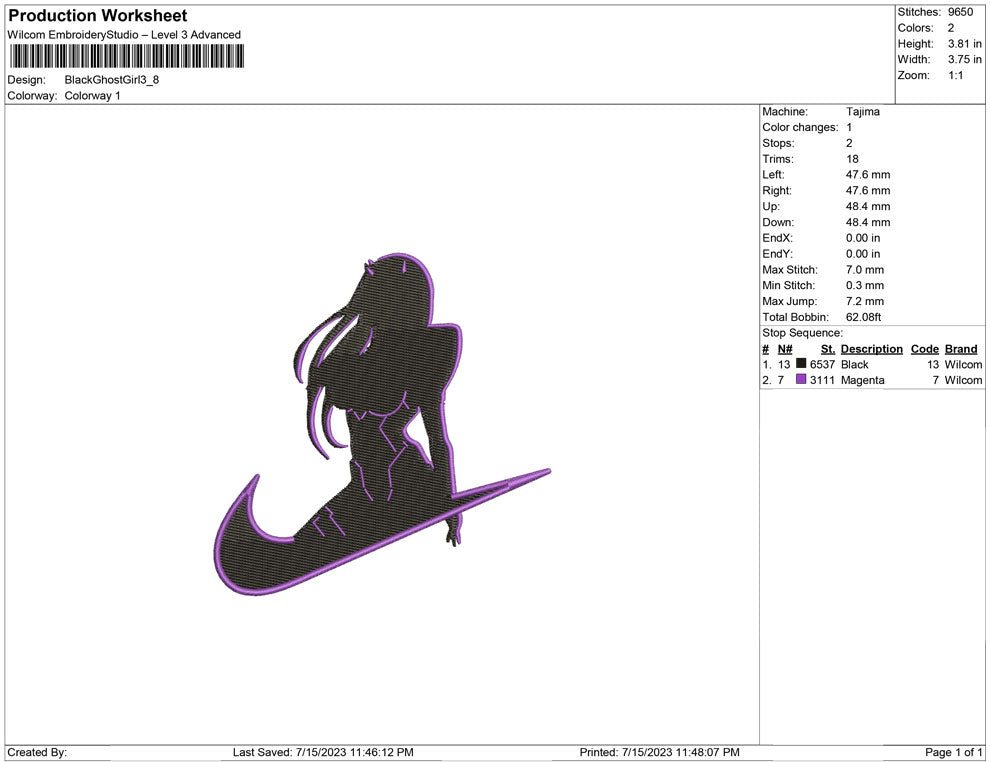The height and width of the screenshot is (762, 990).
Task: Click the embroidery design preview image
Action: (x=382, y=424)
